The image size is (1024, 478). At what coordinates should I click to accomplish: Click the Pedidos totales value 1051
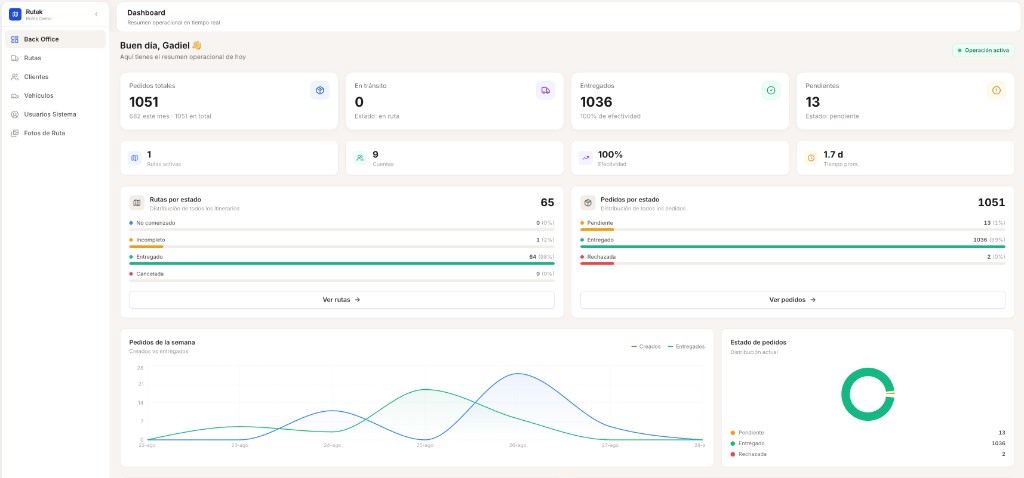point(144,102)
